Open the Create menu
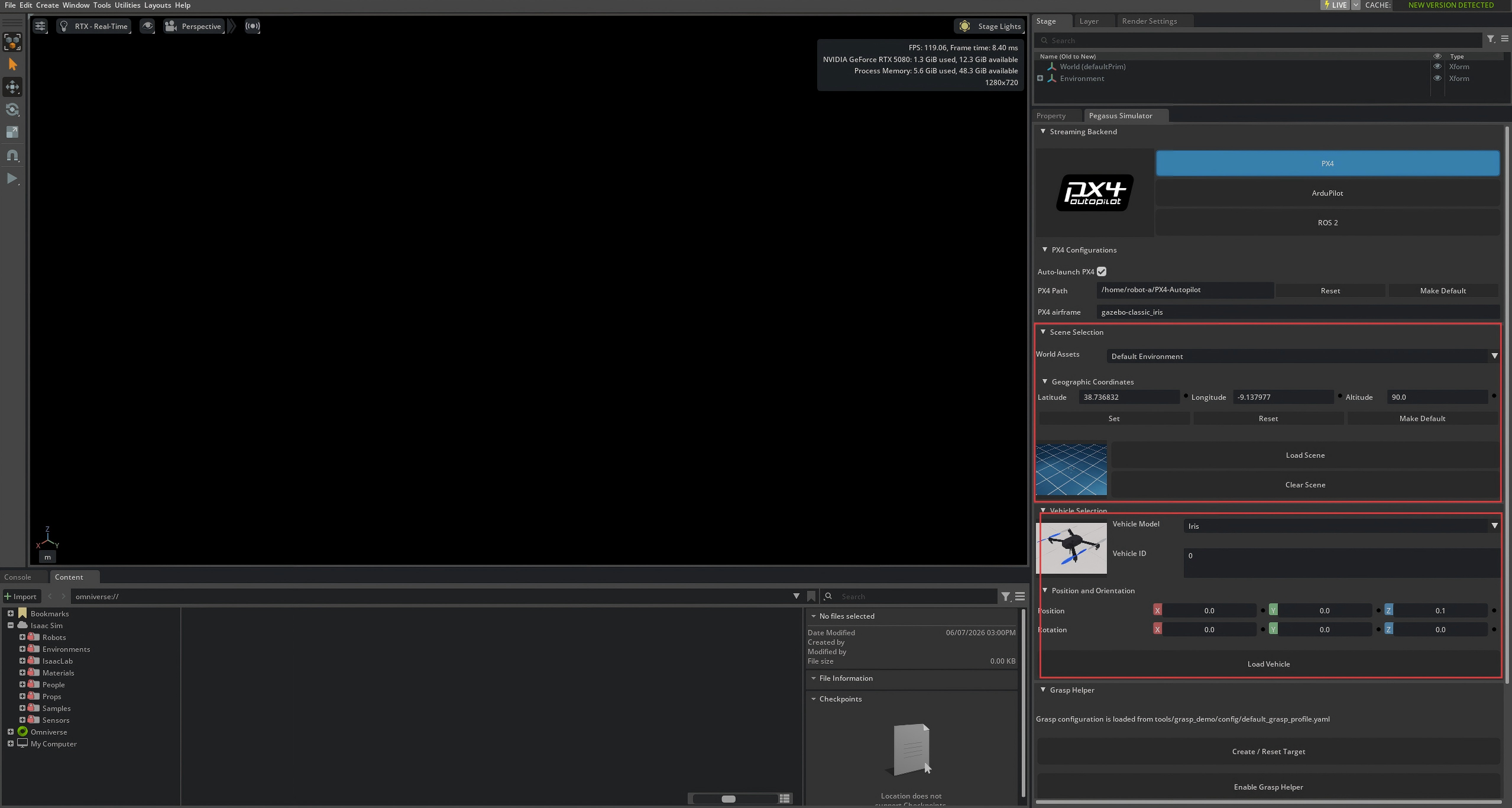1512x808 pixels. pos(47,5)
